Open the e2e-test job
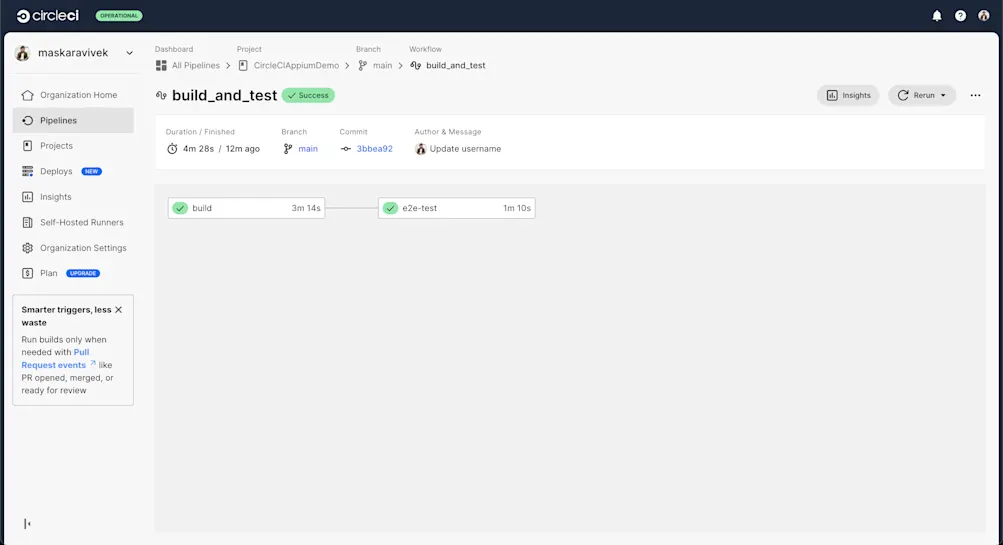Viewport: 1003px width, 545px height. tap(457, 208)
